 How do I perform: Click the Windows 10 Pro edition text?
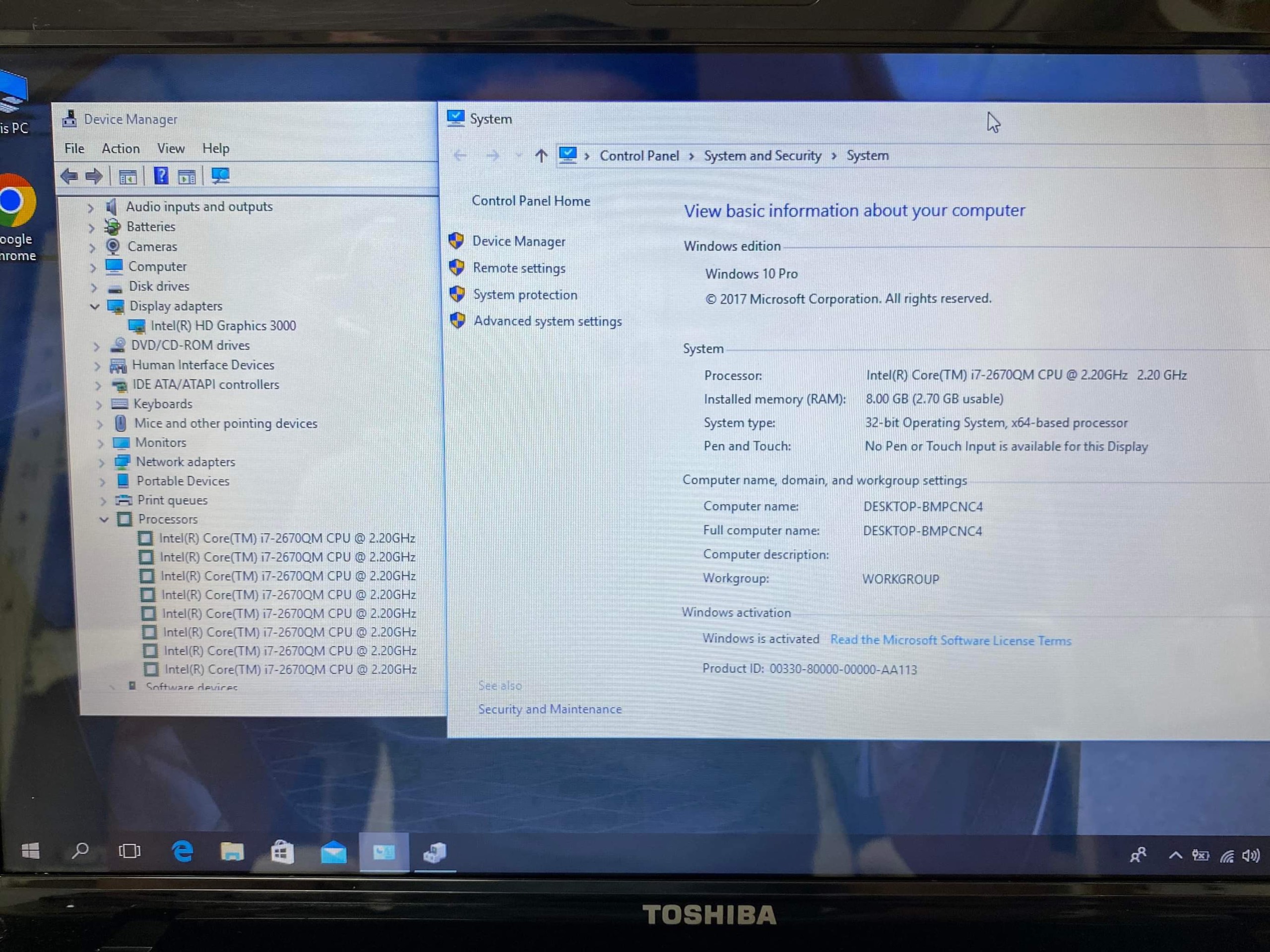[x=752, y=274]
